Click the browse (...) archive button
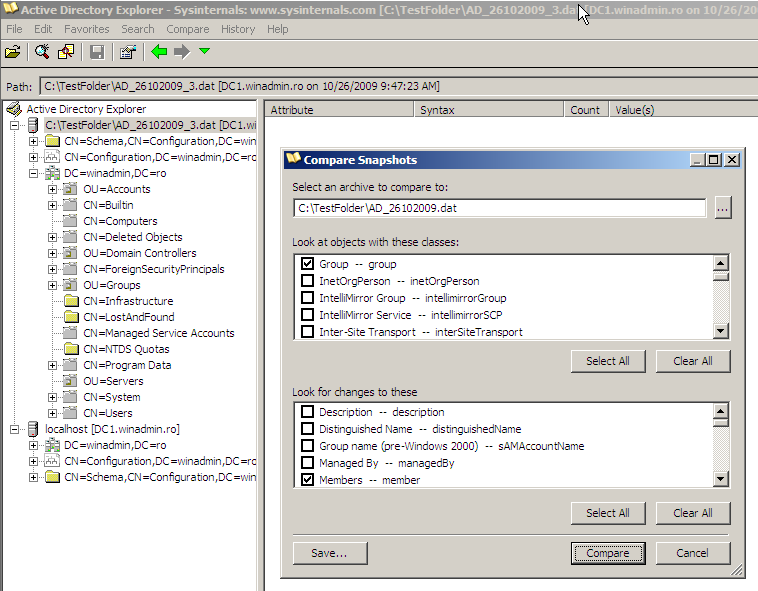The image size is (758, 591). (722, 208)
